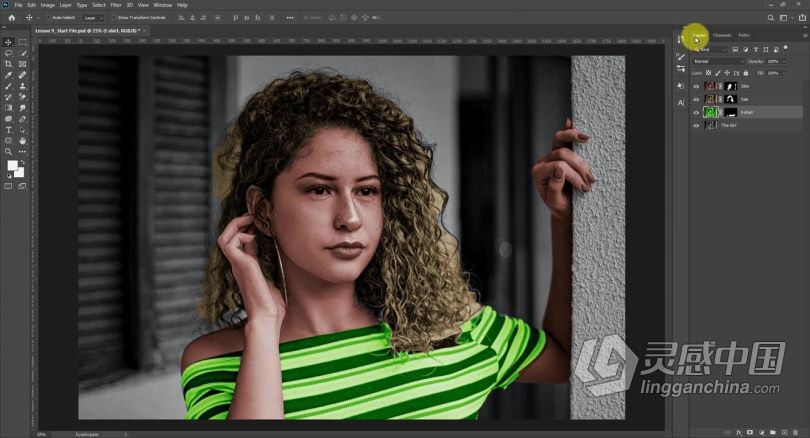The image size is (810, 438).
Task: Open the workspace switcher icon dropdown
Action: (785, 18)
